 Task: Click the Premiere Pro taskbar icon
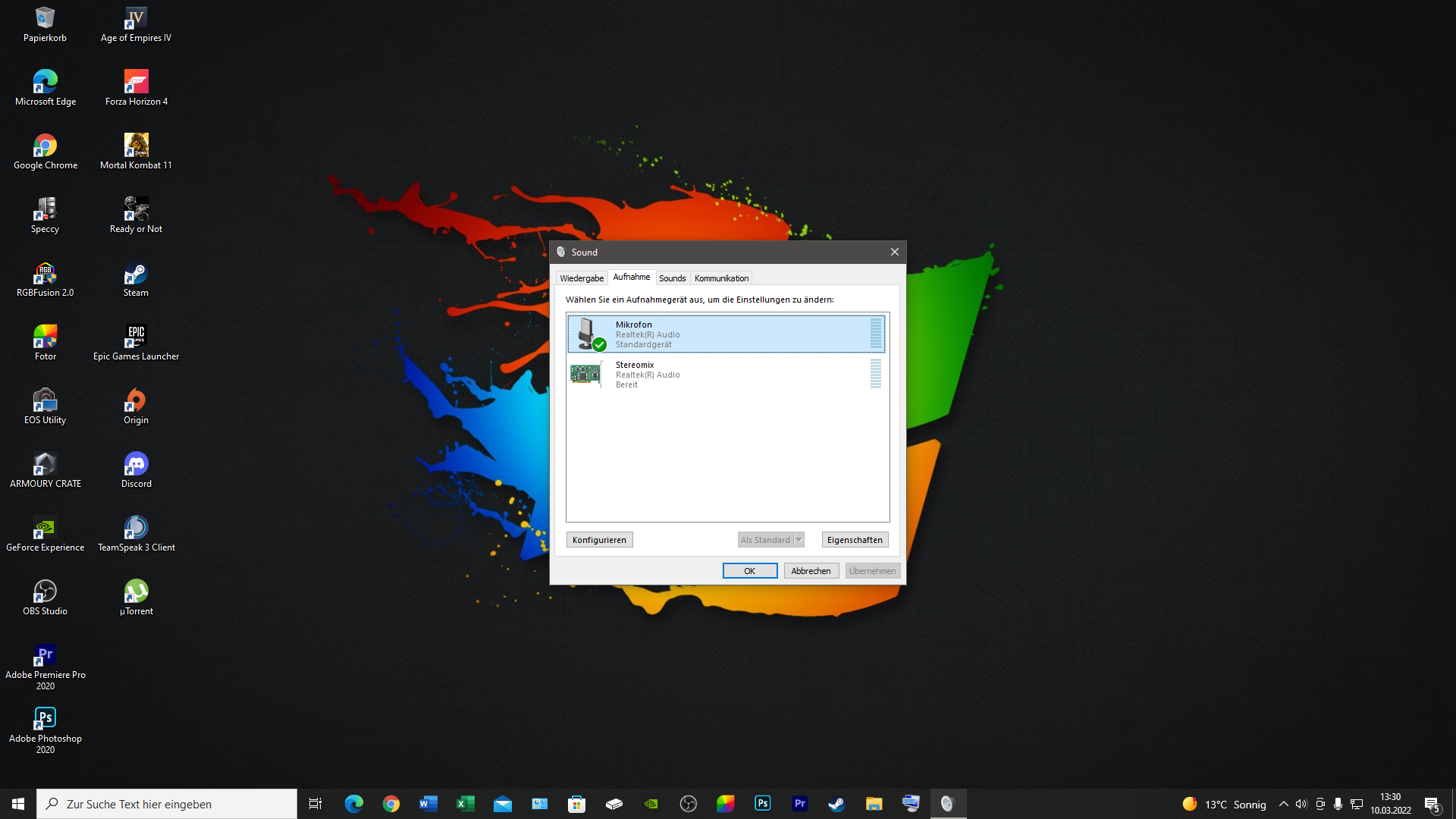point(799,804)
